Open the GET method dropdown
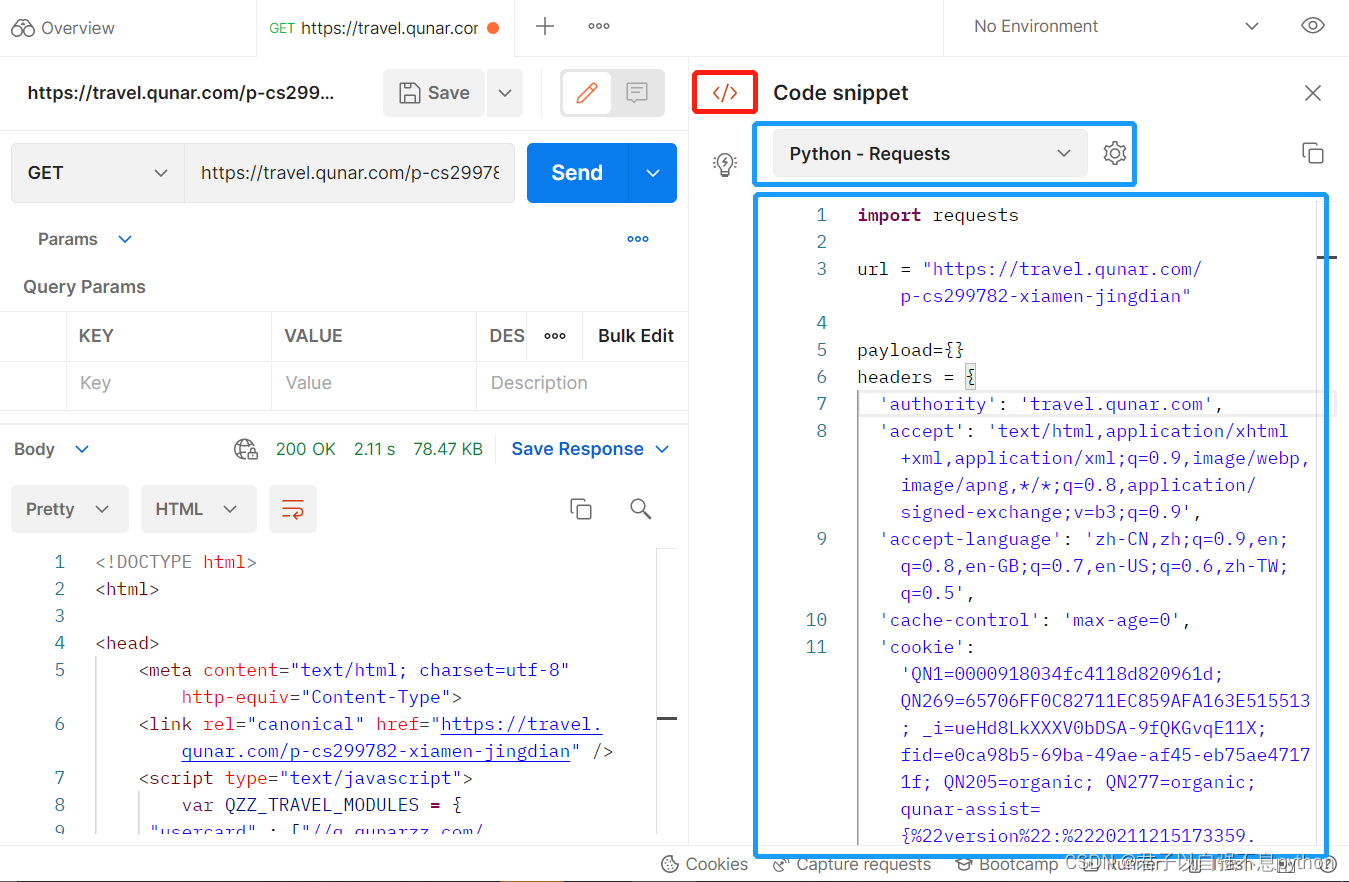Screen dimensions: 1349x882 (x=98, y=173)
